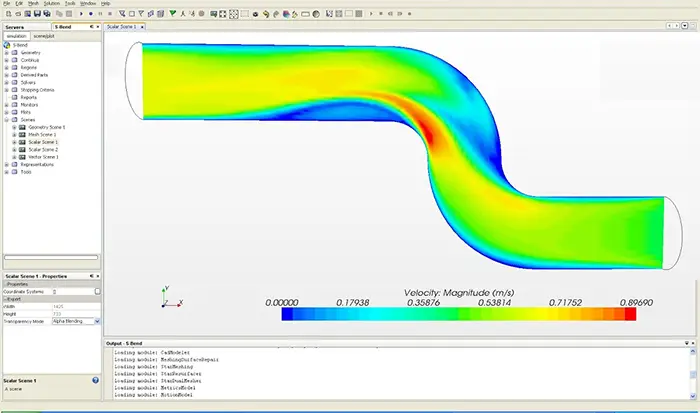Image resolution: width=700 pixels, height=413 pixels.
Task: Click the Help icon in Scalar Scene panel
Action: click(x=95, y=380)
